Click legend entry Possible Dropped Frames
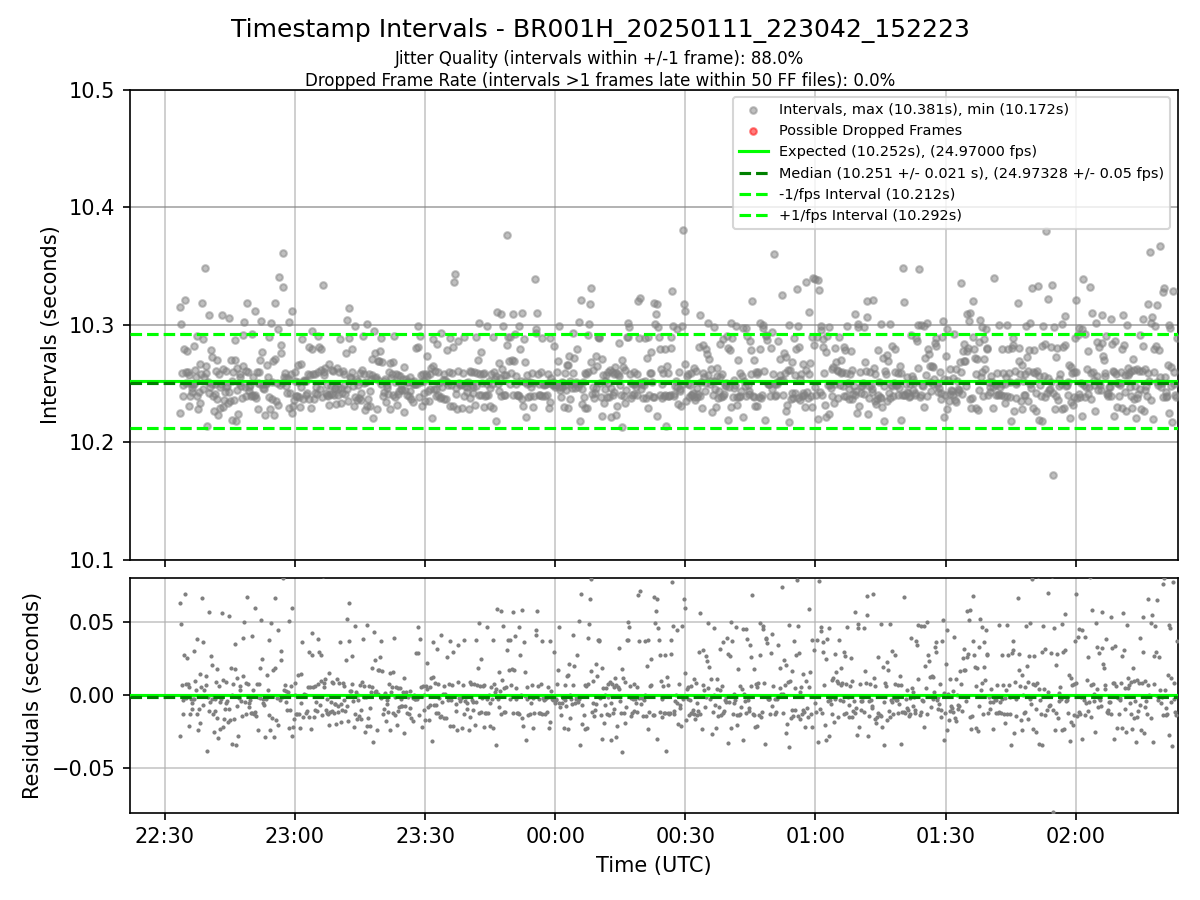 point(870,130)
